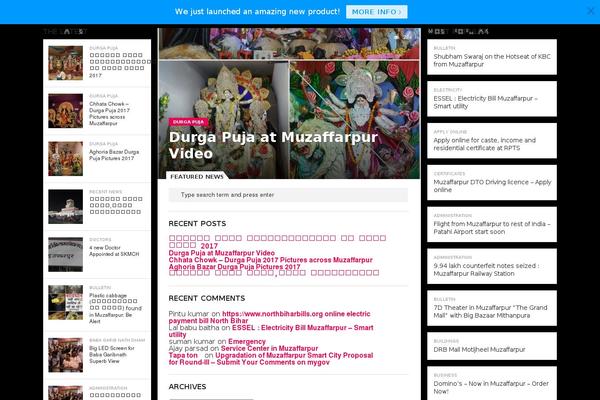600x400 pixels.
Task: Open '4 new Doctor Appointed at SKMCH' title
Action: point(114,251)
